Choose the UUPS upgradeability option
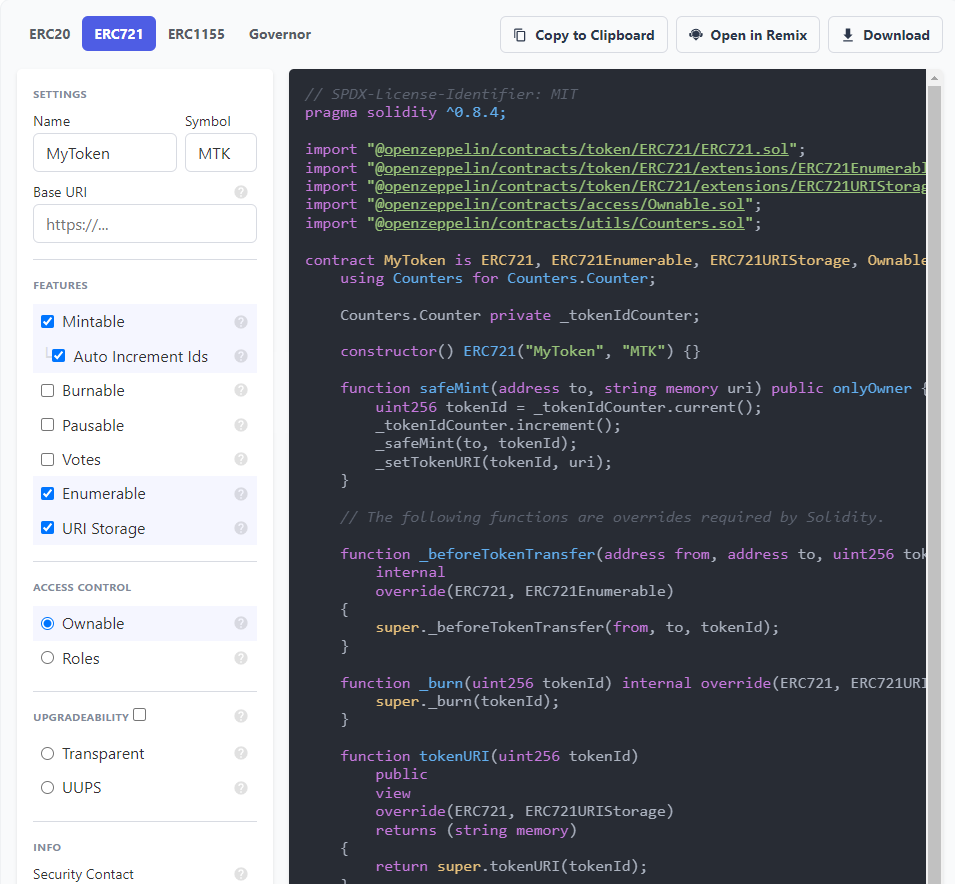 [47, 787]
